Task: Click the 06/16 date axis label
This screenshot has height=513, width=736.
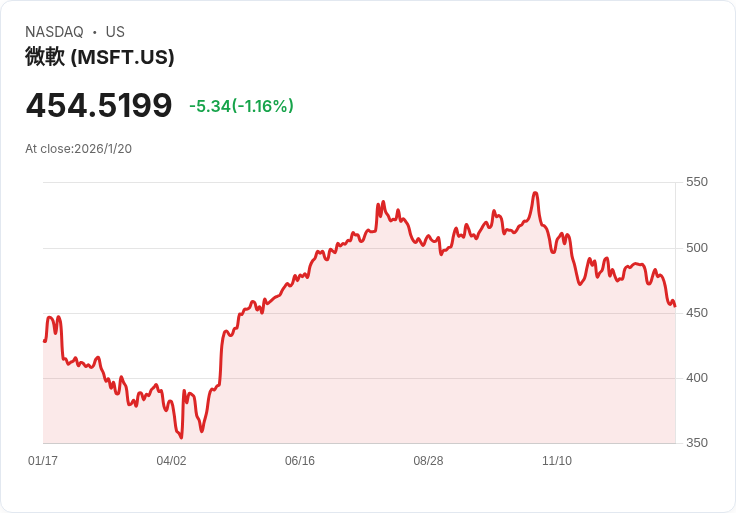Action: (x=300, y=460)
